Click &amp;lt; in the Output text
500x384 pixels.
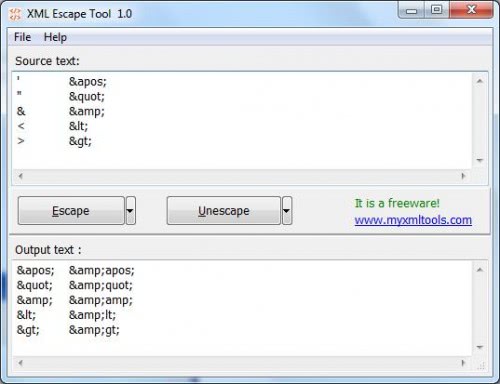pyautogui.click(x=92, y=315)
